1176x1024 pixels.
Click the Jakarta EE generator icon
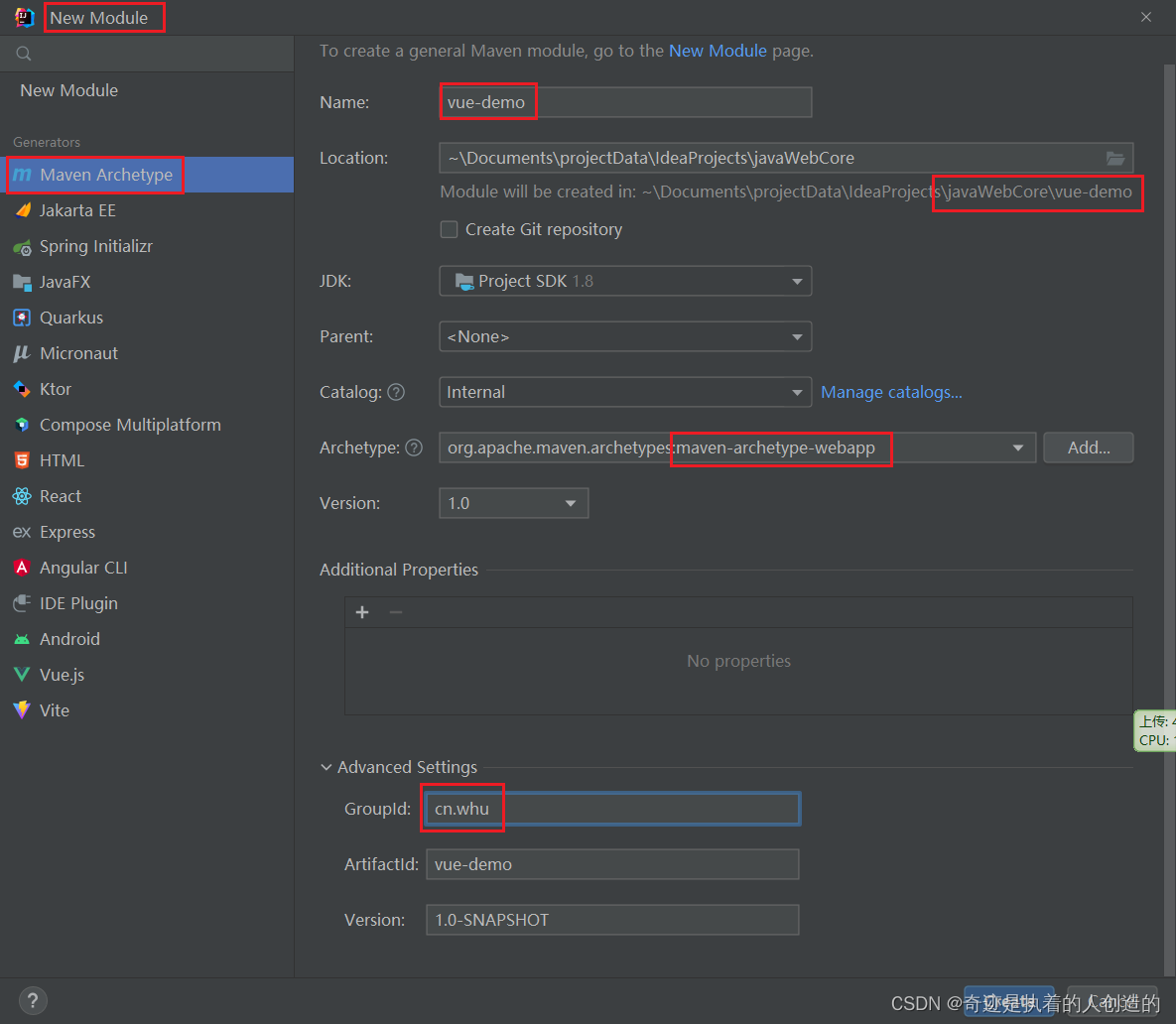(x=22, y=210)
